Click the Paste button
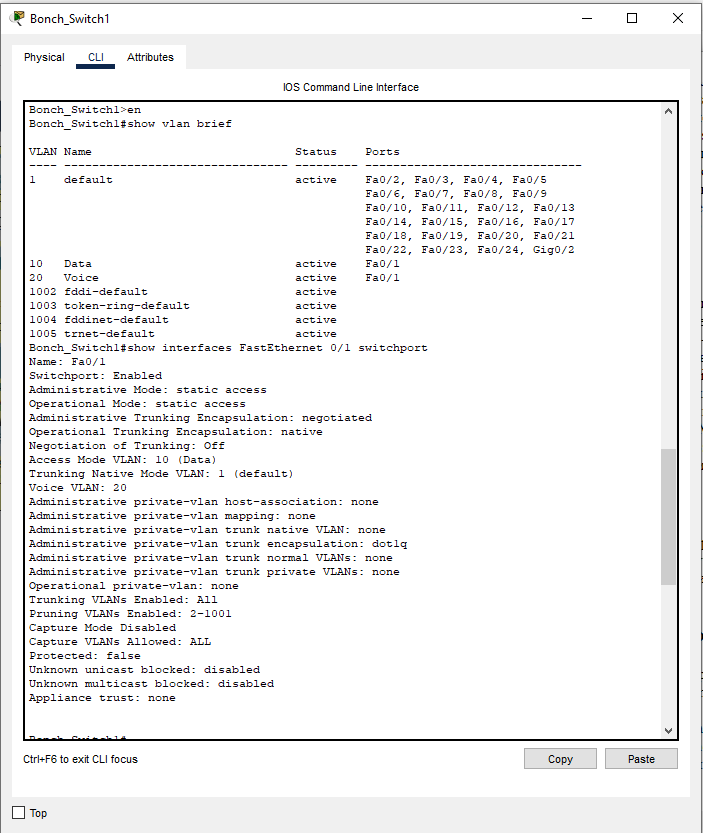This screenshot has width=703, height=833. [x=641, y=759]
